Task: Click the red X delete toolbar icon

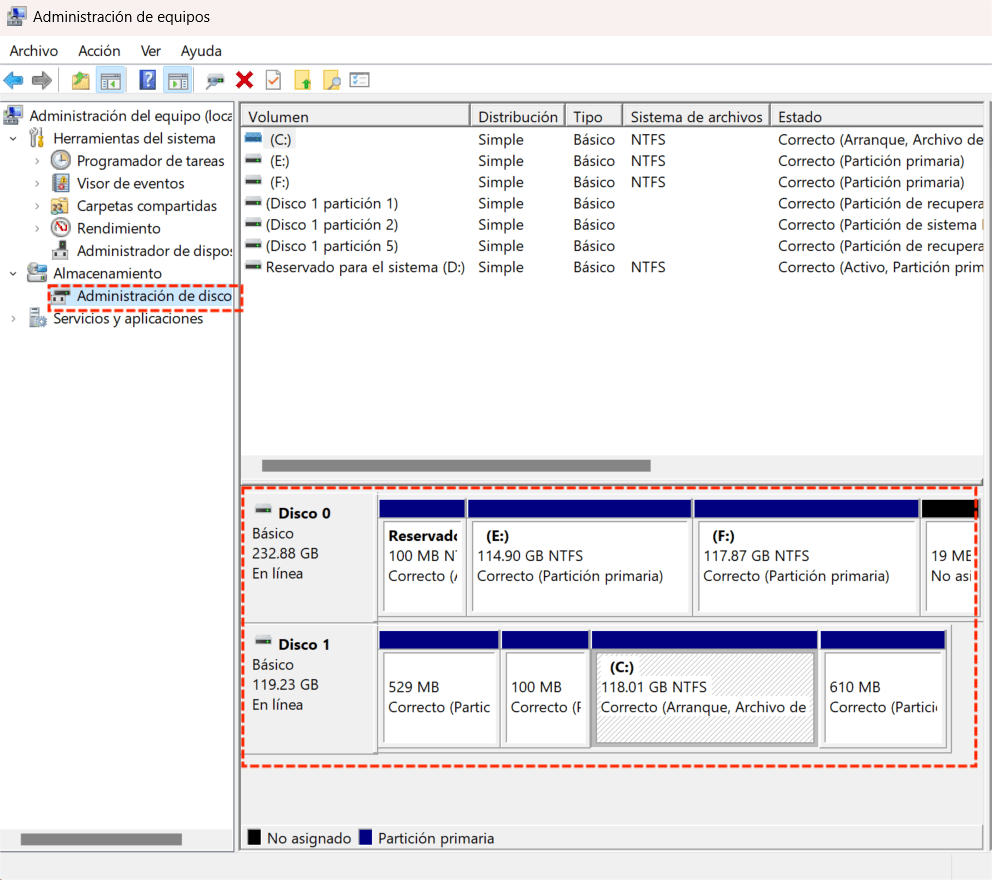Action: click(244, 80)
